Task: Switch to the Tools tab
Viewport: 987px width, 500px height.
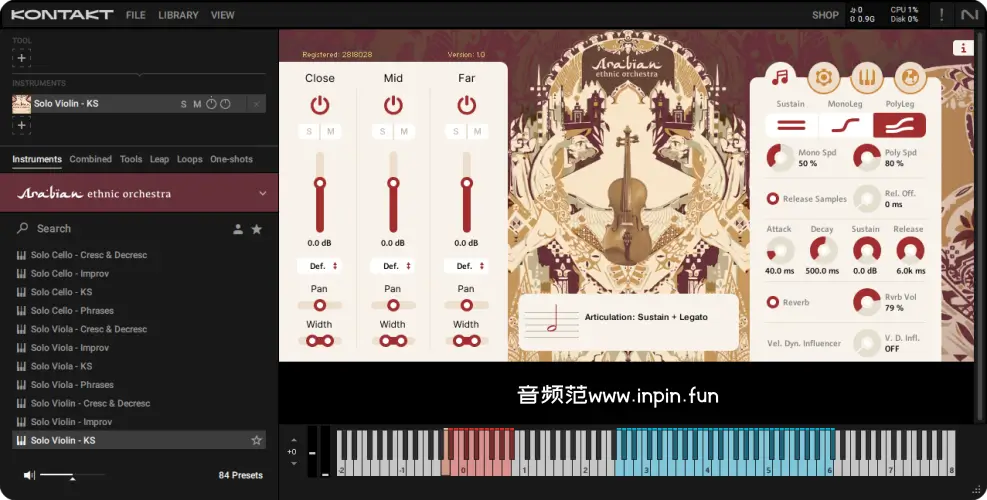Action: click(131, 159)
